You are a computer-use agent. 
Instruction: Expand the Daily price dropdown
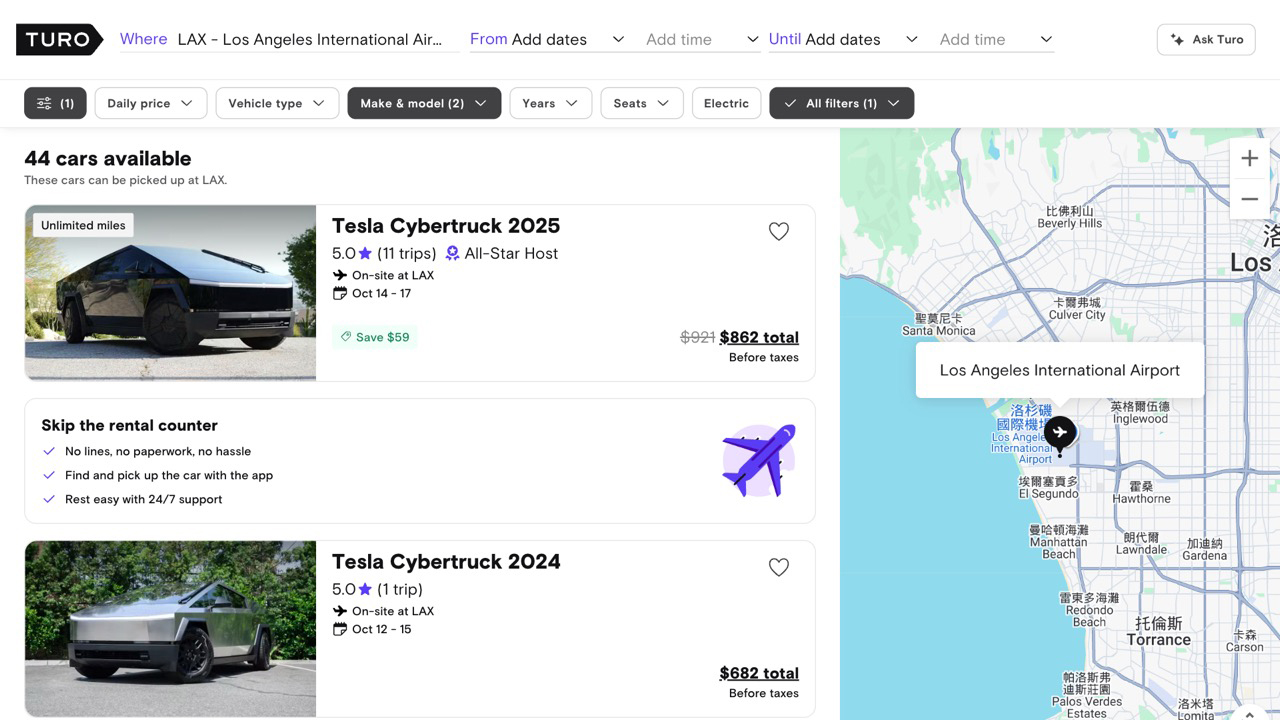point(150,103)
